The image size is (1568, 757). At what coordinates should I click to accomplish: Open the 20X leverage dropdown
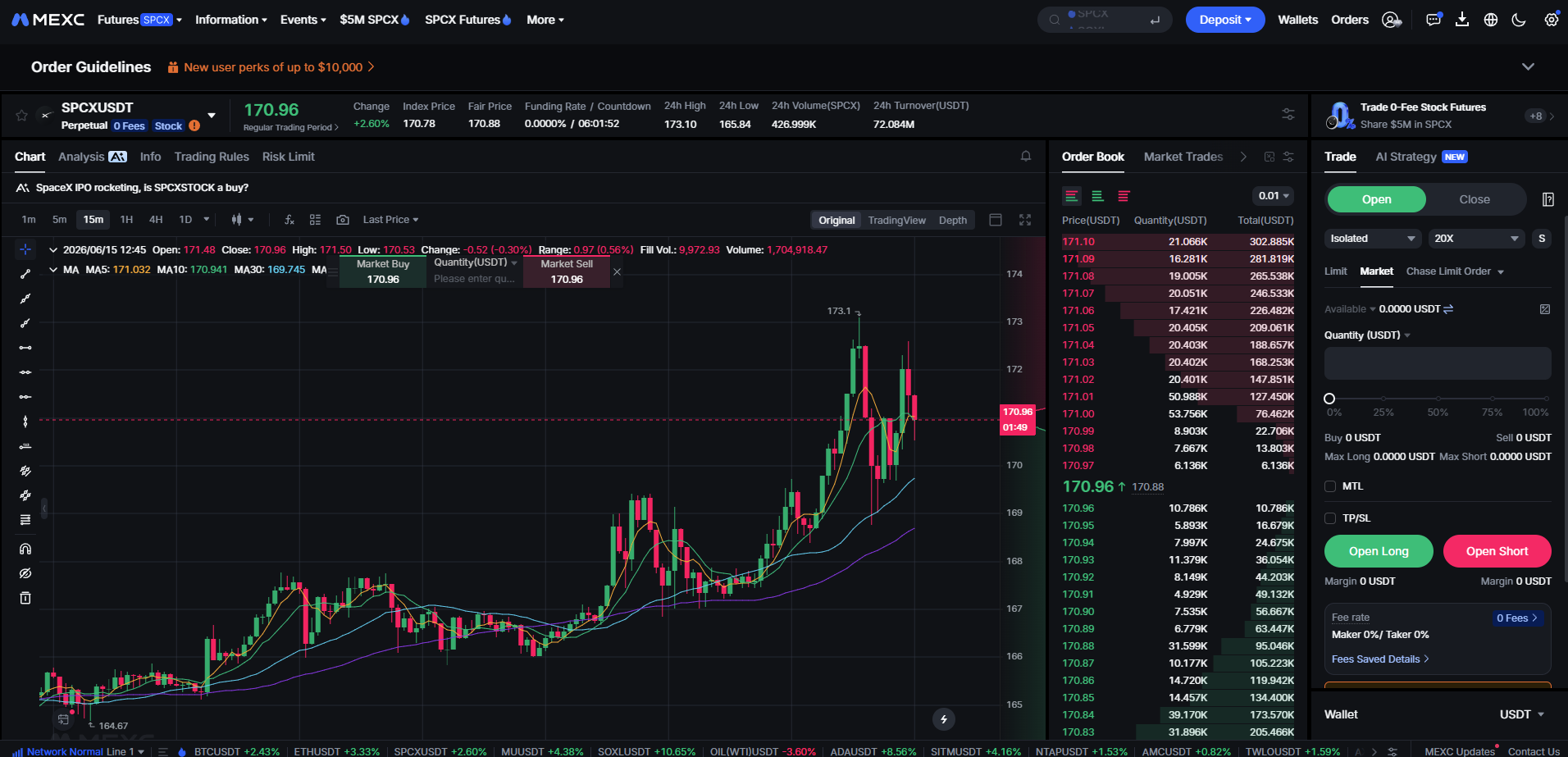pyautogui.click(x=1477, y=239)
